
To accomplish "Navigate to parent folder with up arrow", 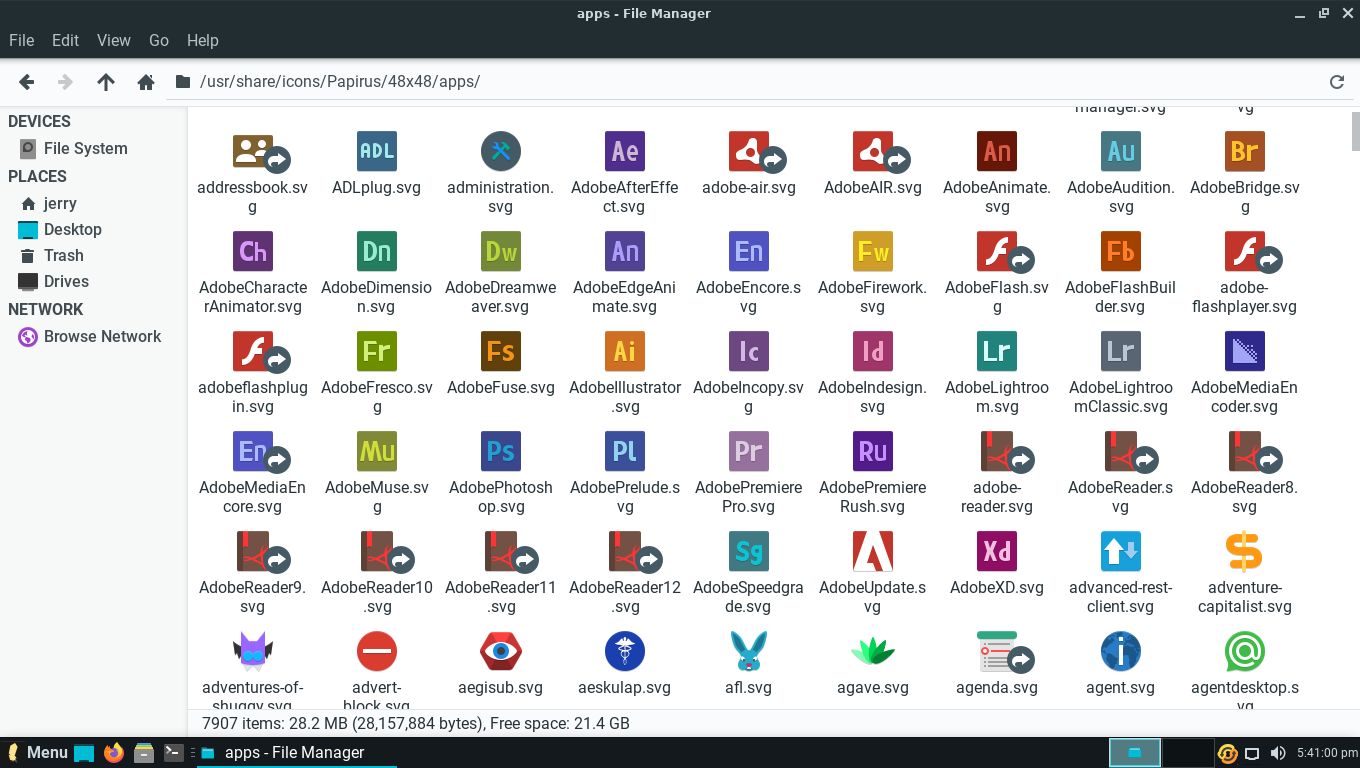I will click(x=106, y=82).
